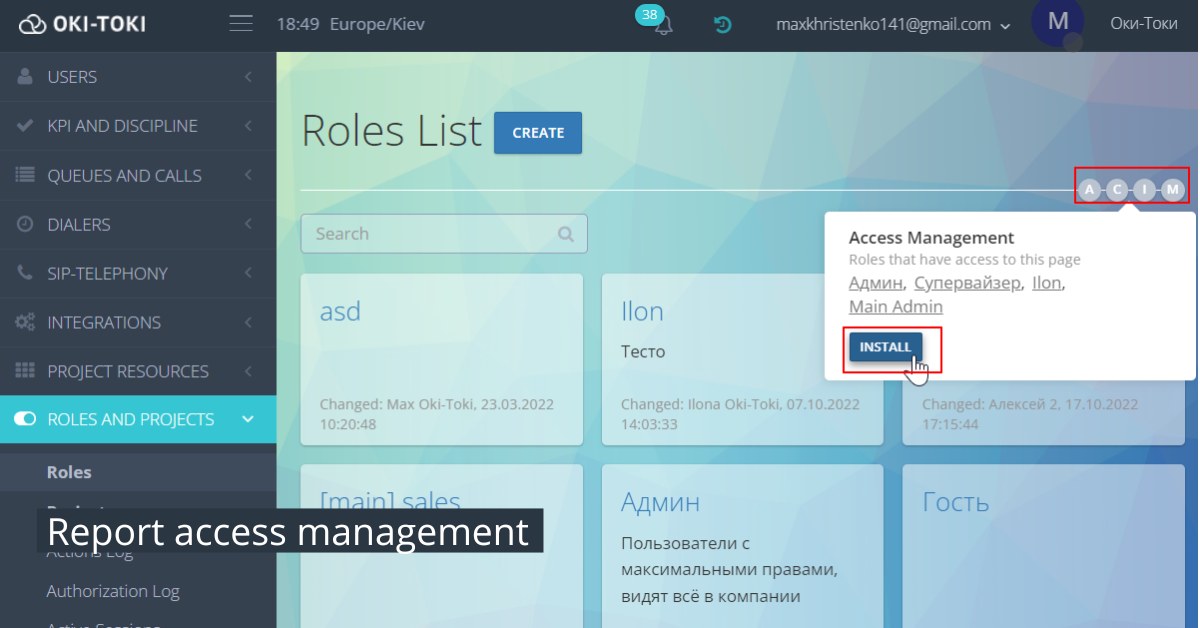Click the blue history restore icon
1200x628 pixels.
pyautogui.click(x=721, y=24)
